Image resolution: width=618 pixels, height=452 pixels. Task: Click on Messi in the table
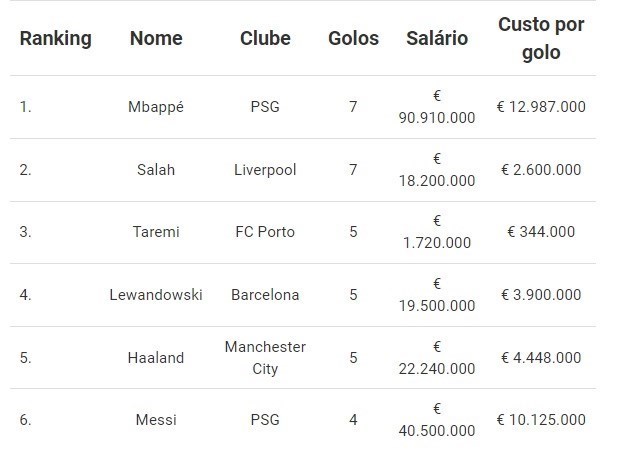[x=156, y=420]
